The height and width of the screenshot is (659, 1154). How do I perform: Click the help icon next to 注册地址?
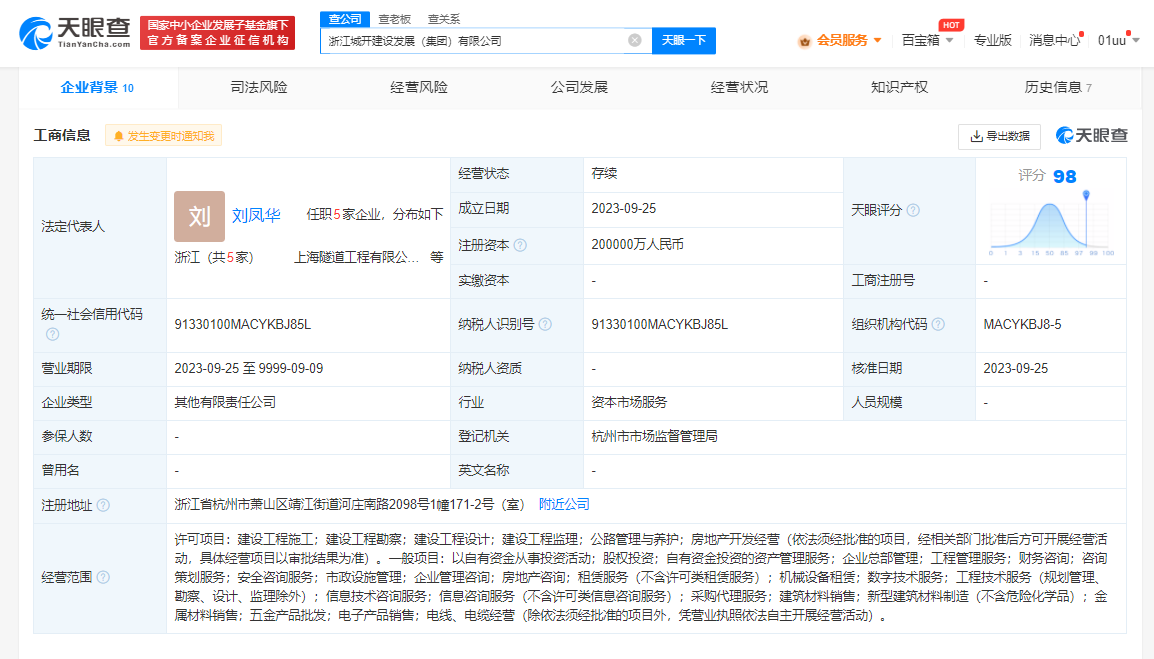[x=103, y=506]
